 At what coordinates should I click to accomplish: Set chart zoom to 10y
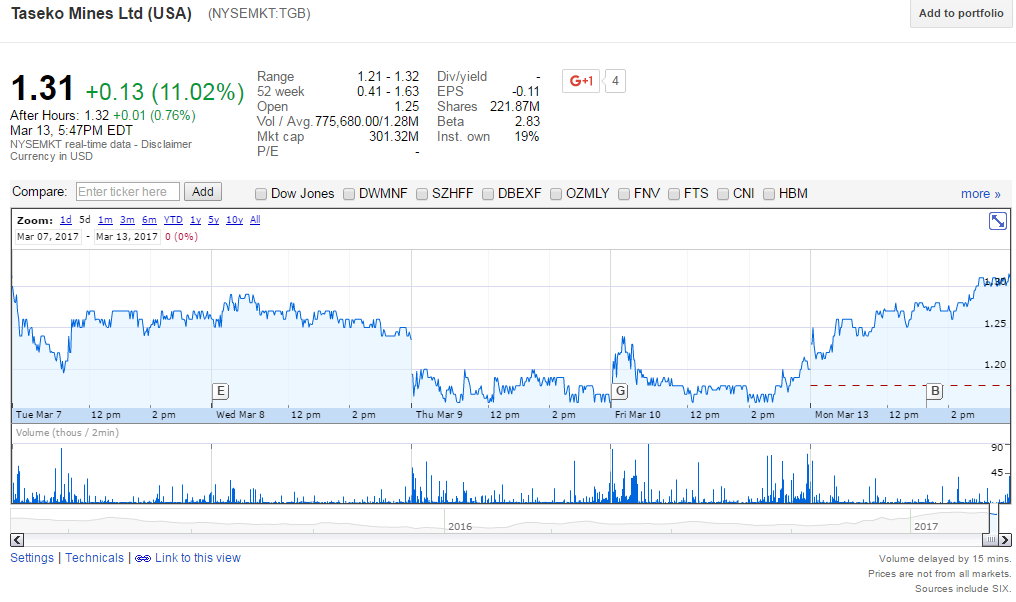[x=234, y=220]
